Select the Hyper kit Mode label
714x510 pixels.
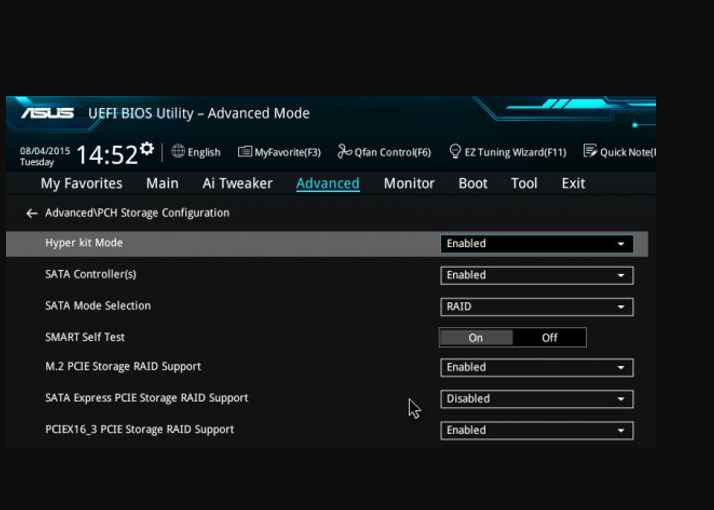coord(84,243)
